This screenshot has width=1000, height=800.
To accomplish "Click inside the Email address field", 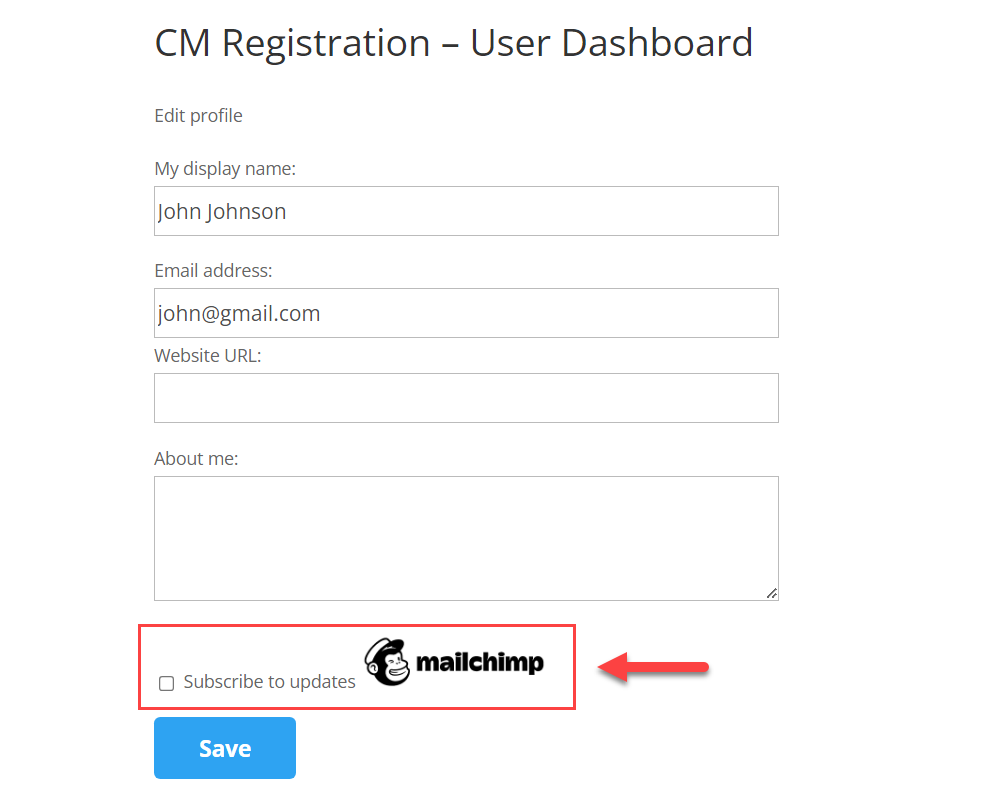I will [x=466, y=313].
